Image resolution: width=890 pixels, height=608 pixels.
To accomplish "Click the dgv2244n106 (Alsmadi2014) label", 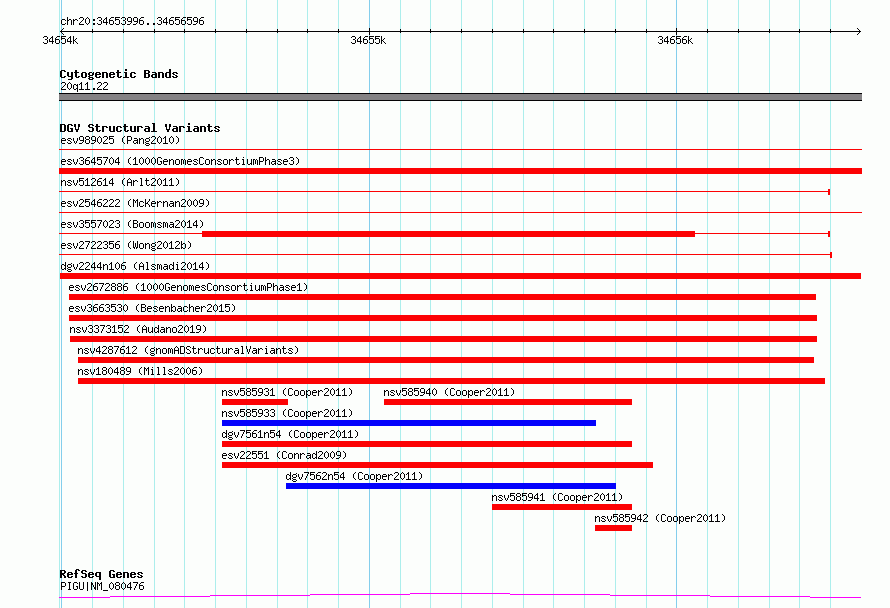I will [135, 266].
